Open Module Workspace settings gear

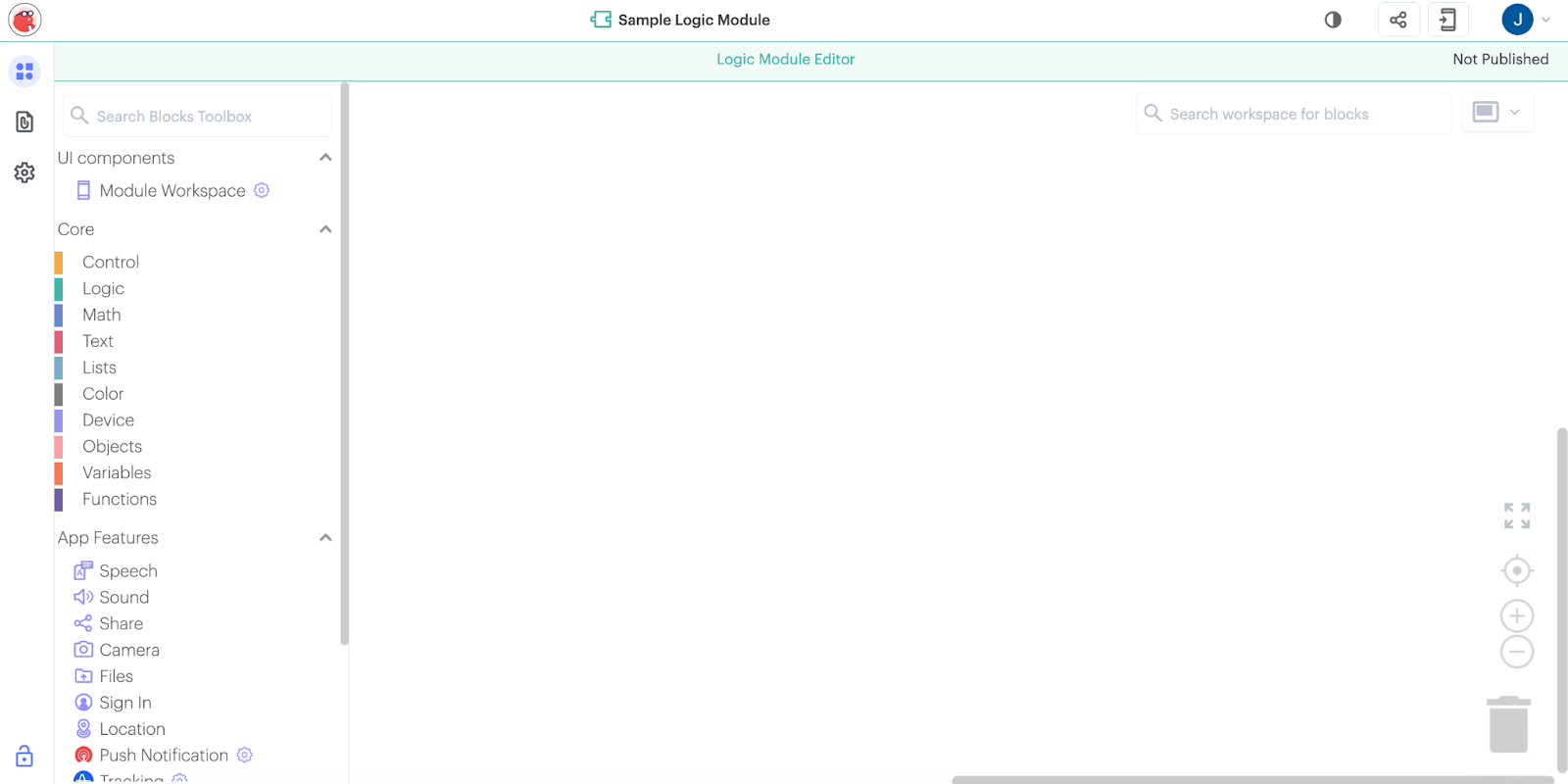click(262, 190)
